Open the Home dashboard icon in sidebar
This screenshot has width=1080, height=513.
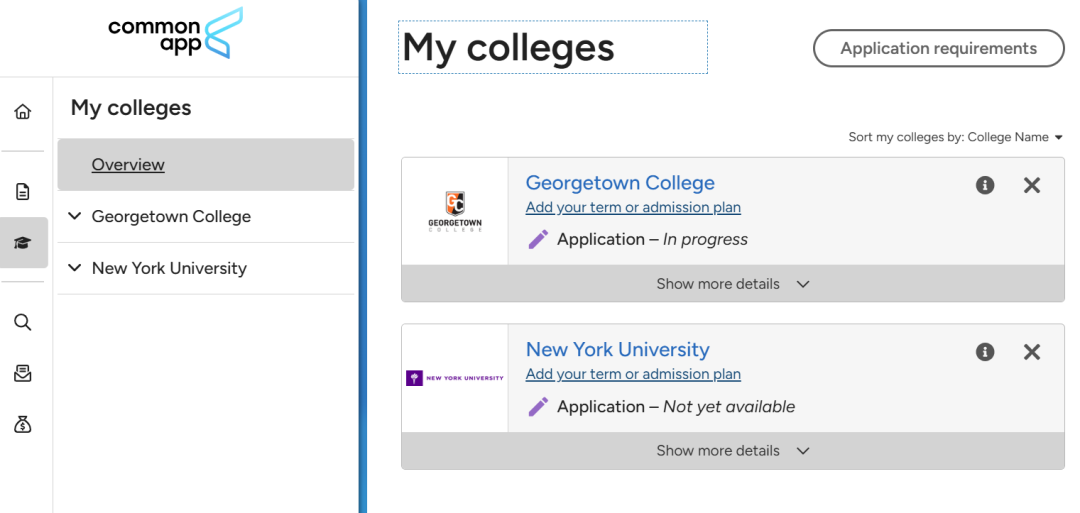point(23,112)
